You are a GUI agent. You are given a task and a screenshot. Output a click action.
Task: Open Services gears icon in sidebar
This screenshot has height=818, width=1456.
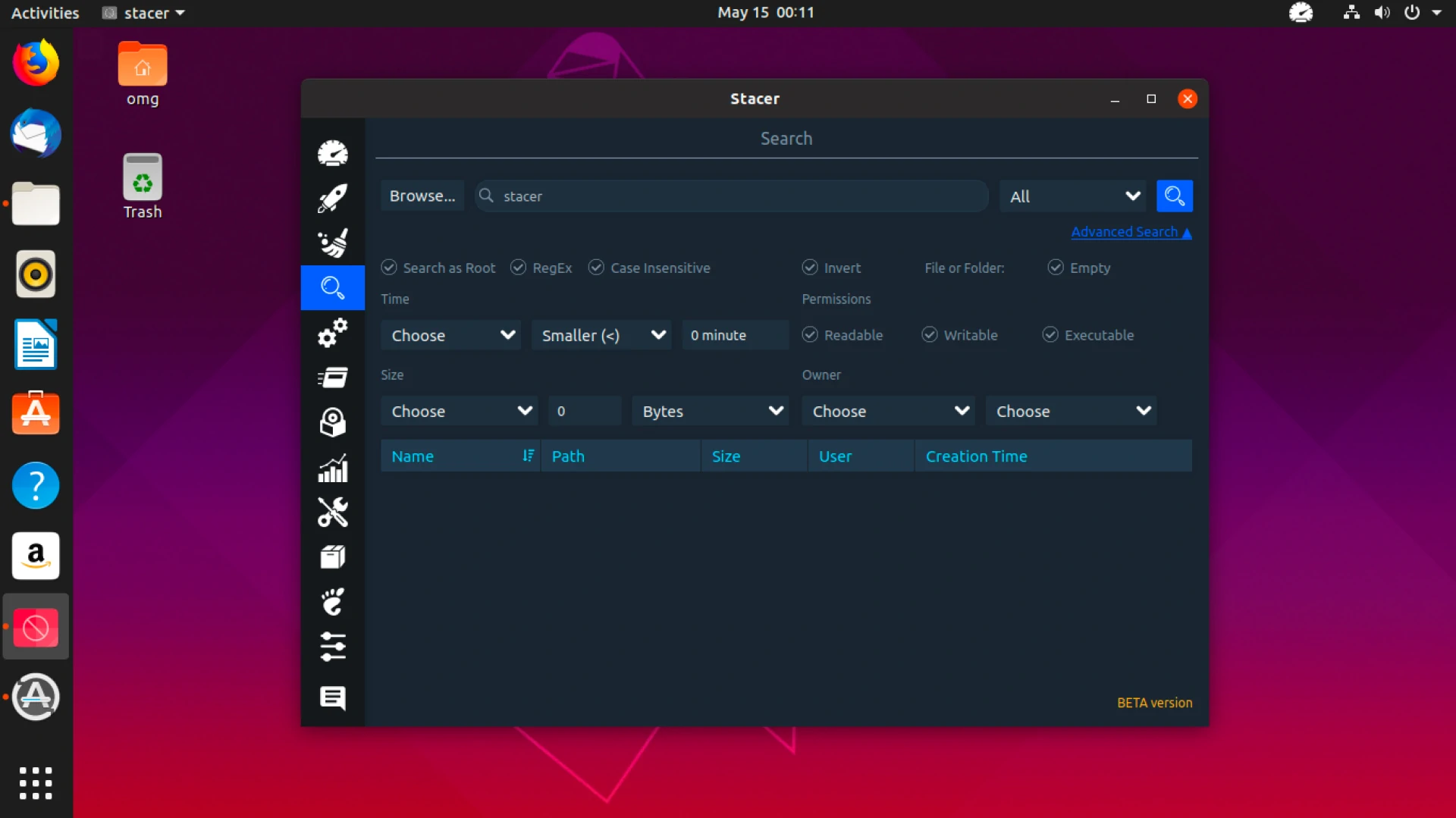click(332, 332)
